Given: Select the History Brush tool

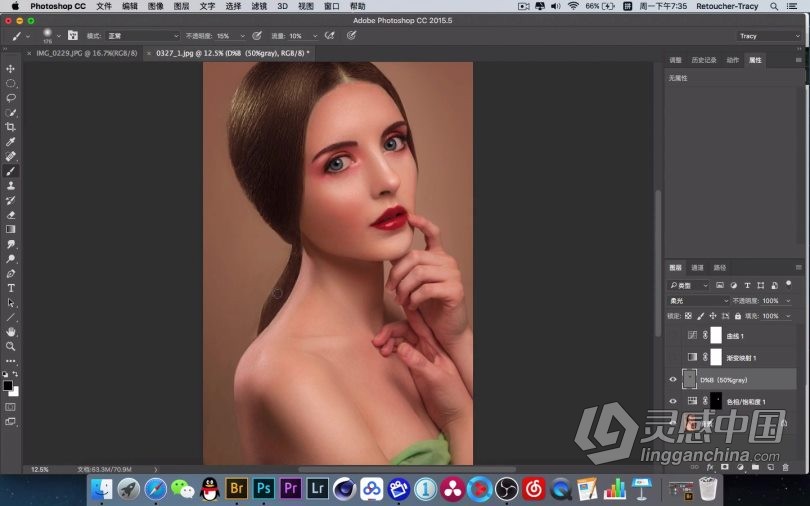Looking at the screenshot, I should click(x=10, y=200).
